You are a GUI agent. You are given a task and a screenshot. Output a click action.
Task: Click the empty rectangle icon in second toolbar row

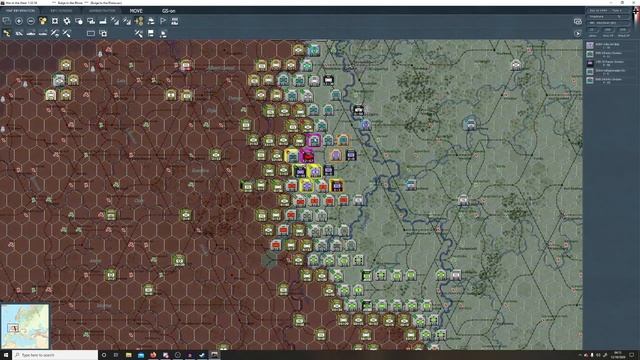91,33
